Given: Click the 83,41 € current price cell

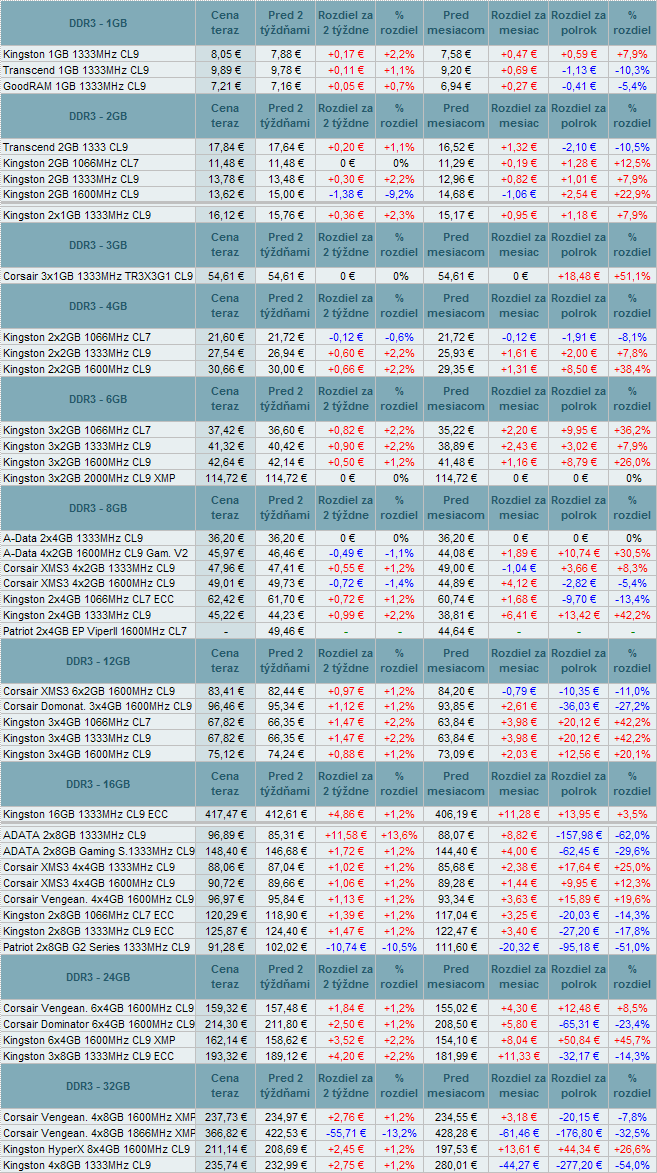Looking at the screenshot, I should click(224, 691).
